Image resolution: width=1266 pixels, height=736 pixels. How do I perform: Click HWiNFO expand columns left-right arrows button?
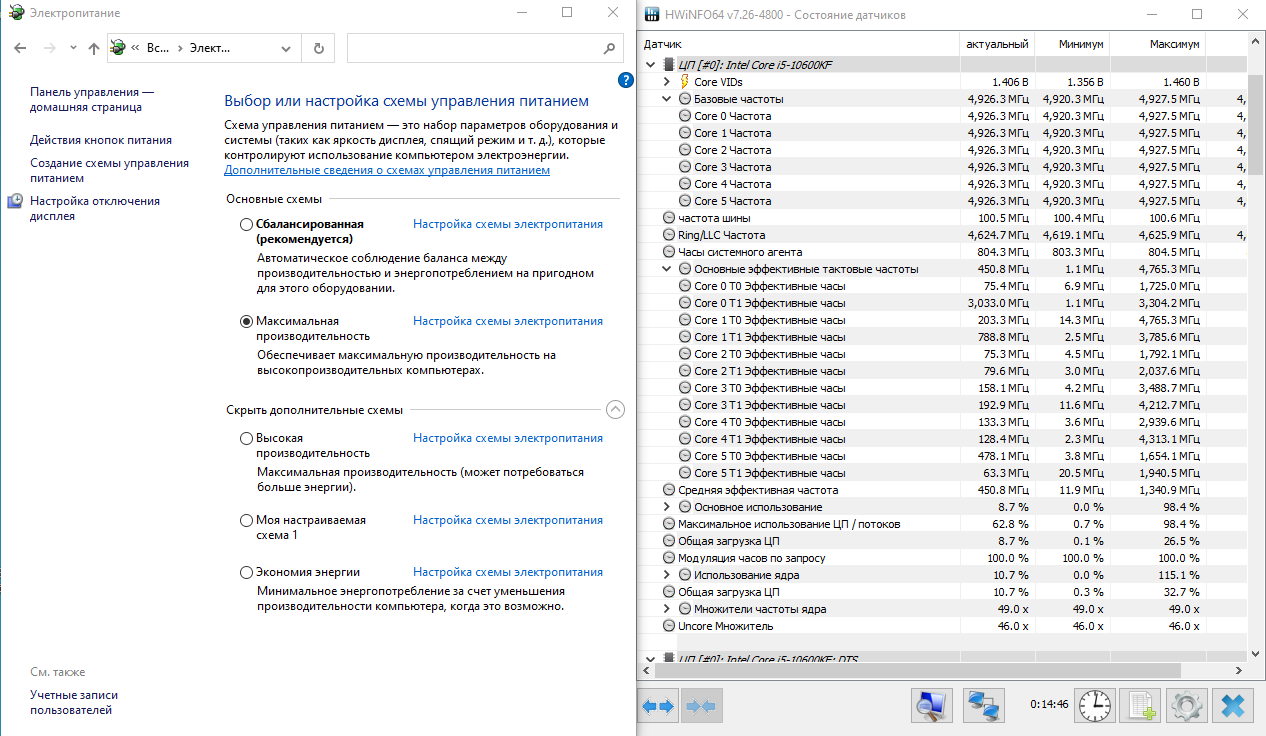coord(658,706)
